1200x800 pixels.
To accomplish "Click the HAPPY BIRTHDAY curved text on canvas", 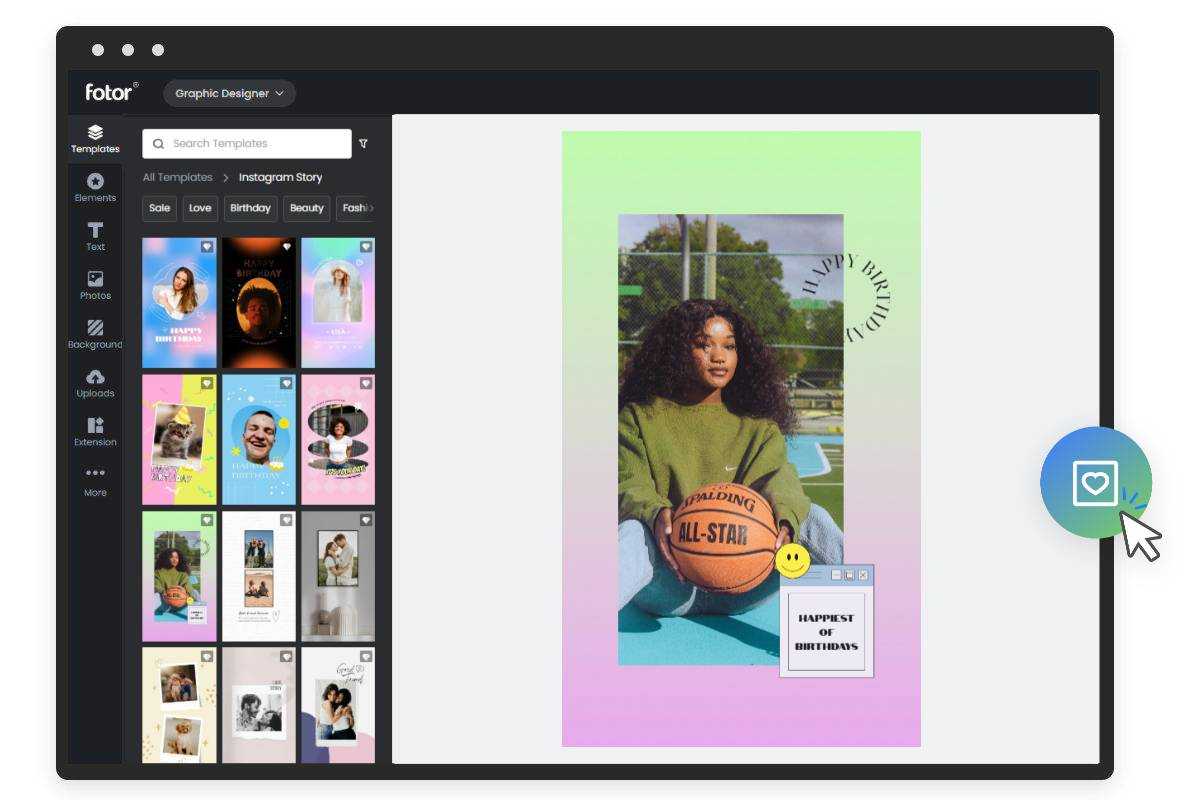I will [x=847, y=297].
